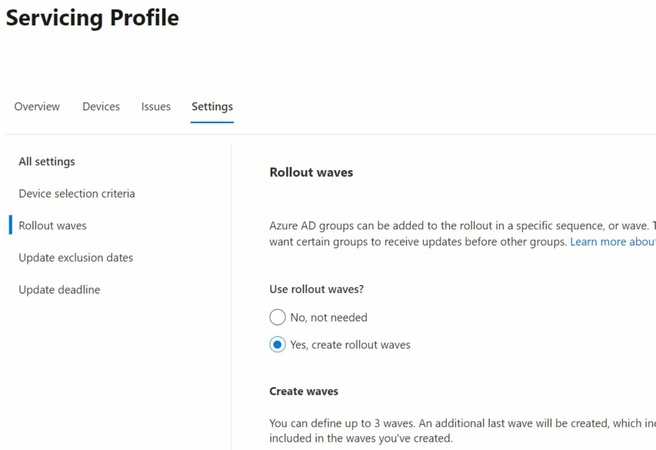Choose the filled "Yes, create rollout waves" radio circle
This screenshot has height=450, width=656.
[278, 345]
